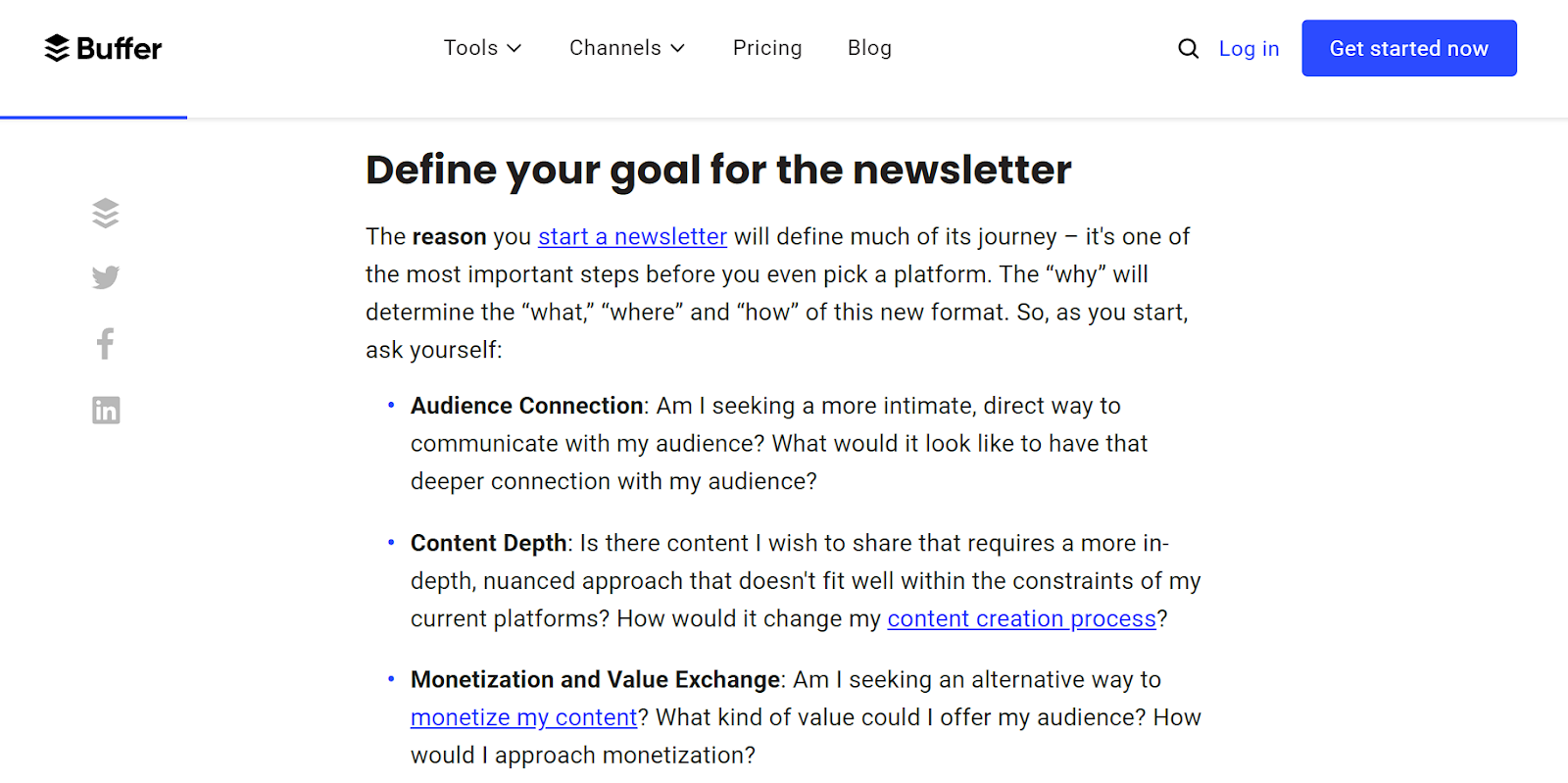Click the blue reading progress bar

tap(93, 118)
